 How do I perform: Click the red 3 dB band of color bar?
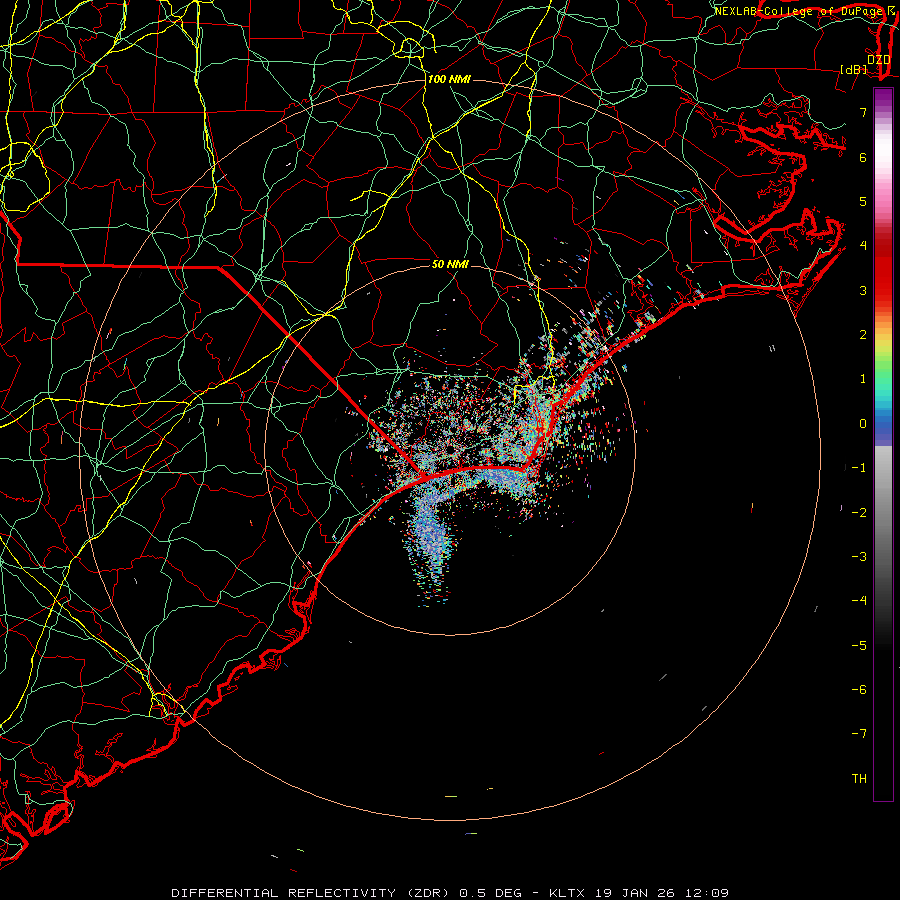[883, 281]
